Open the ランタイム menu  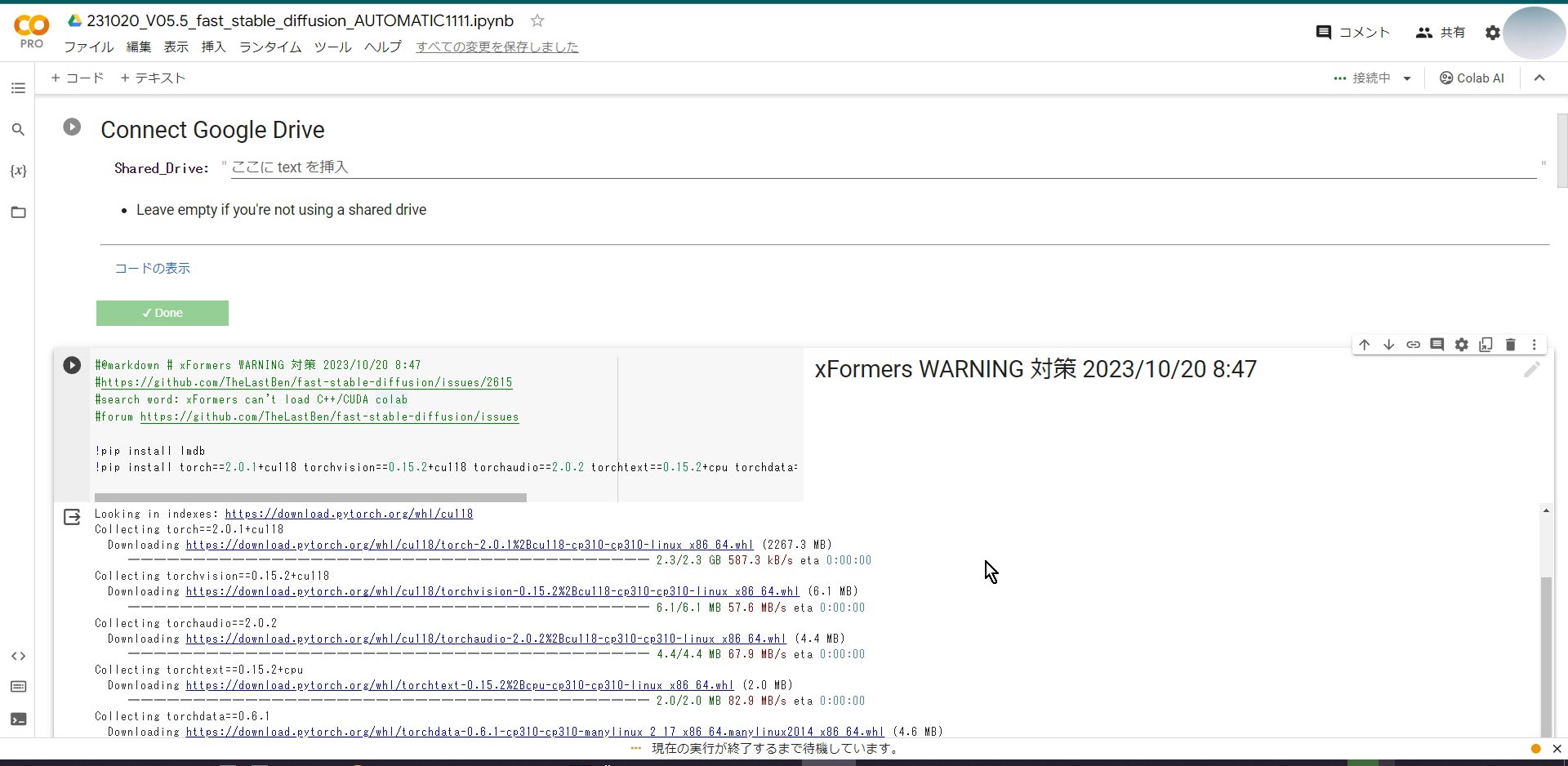[270, 47]
